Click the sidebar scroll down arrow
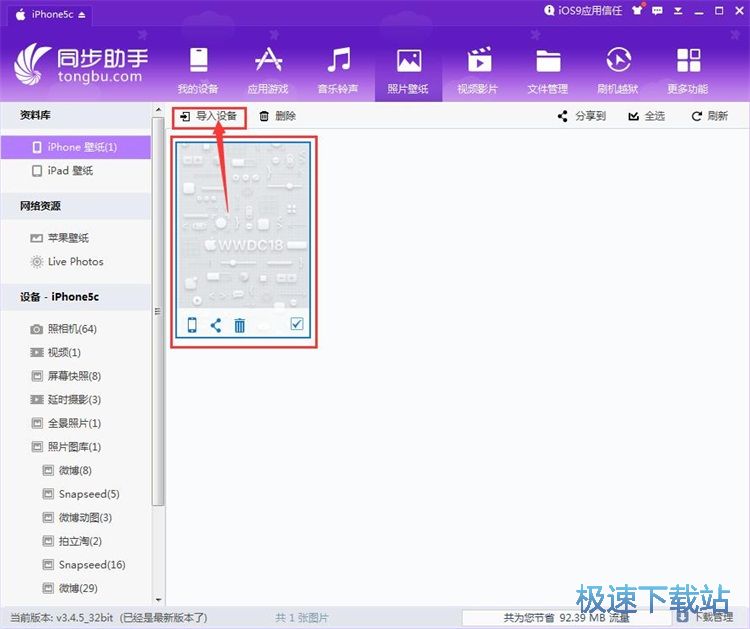This screenshot has width=750, height=629. [x=158, y=599]
